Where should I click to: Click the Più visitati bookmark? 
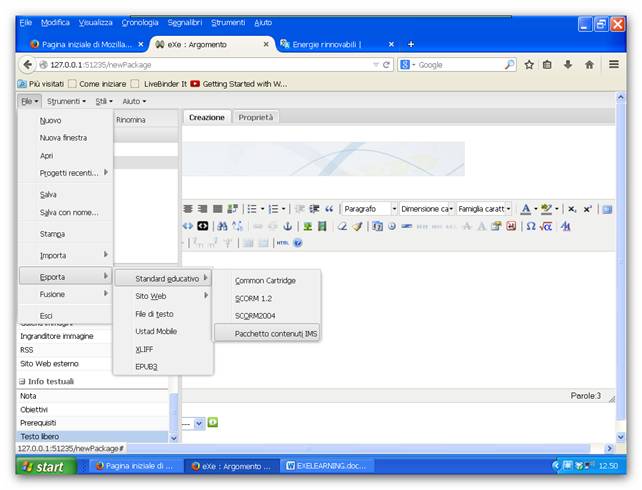pos(41,84)
